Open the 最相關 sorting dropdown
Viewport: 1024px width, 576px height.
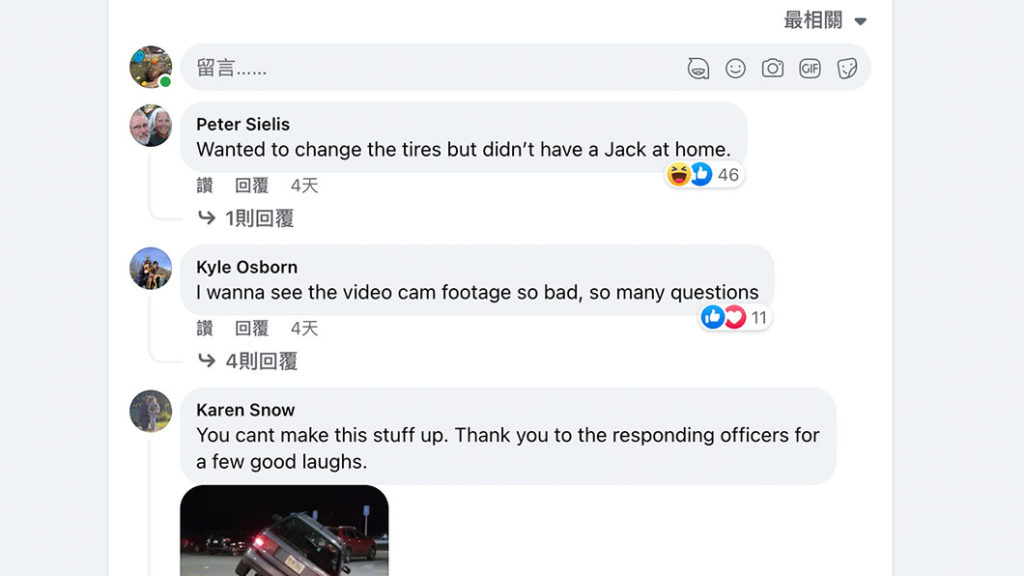[825, 20]
